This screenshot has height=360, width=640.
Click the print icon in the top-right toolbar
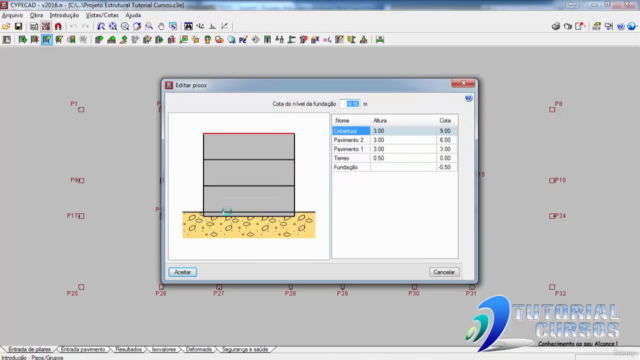[x=556, y=27]
